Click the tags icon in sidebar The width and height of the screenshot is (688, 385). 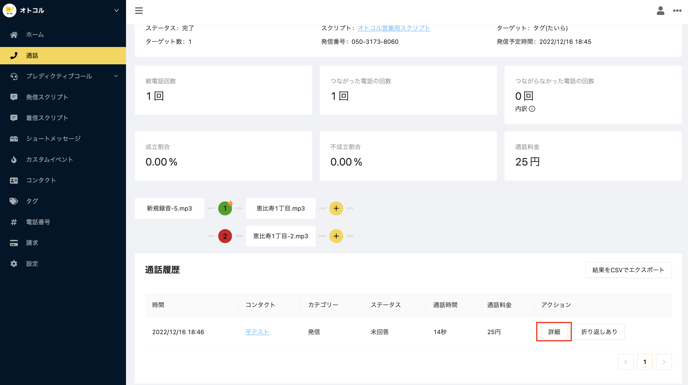click(14, 201)
